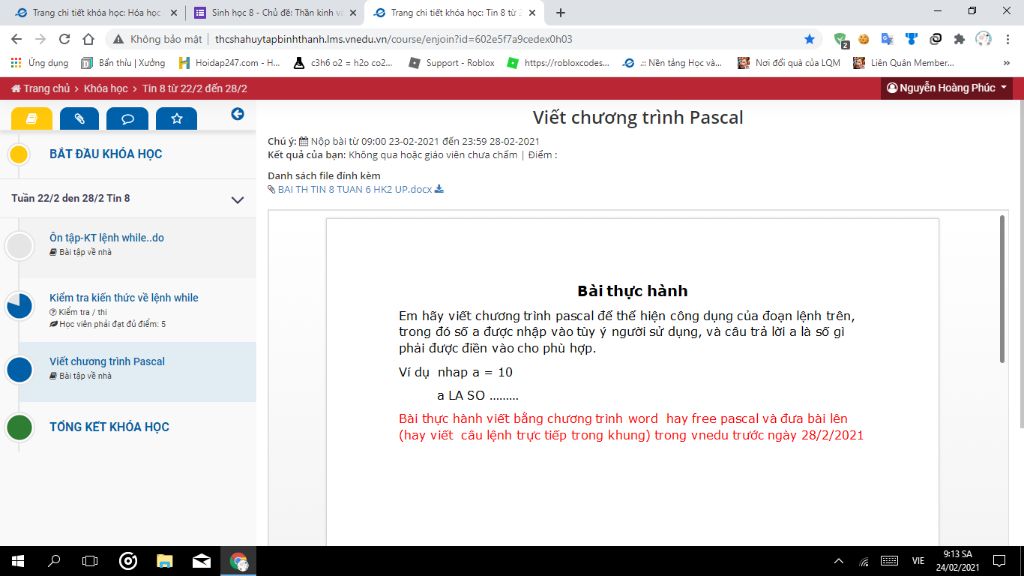Close the Sinh học 8 tab
Image resolution: width=1024 pixels, height=576 pixels.
click(x=353, y=12)
